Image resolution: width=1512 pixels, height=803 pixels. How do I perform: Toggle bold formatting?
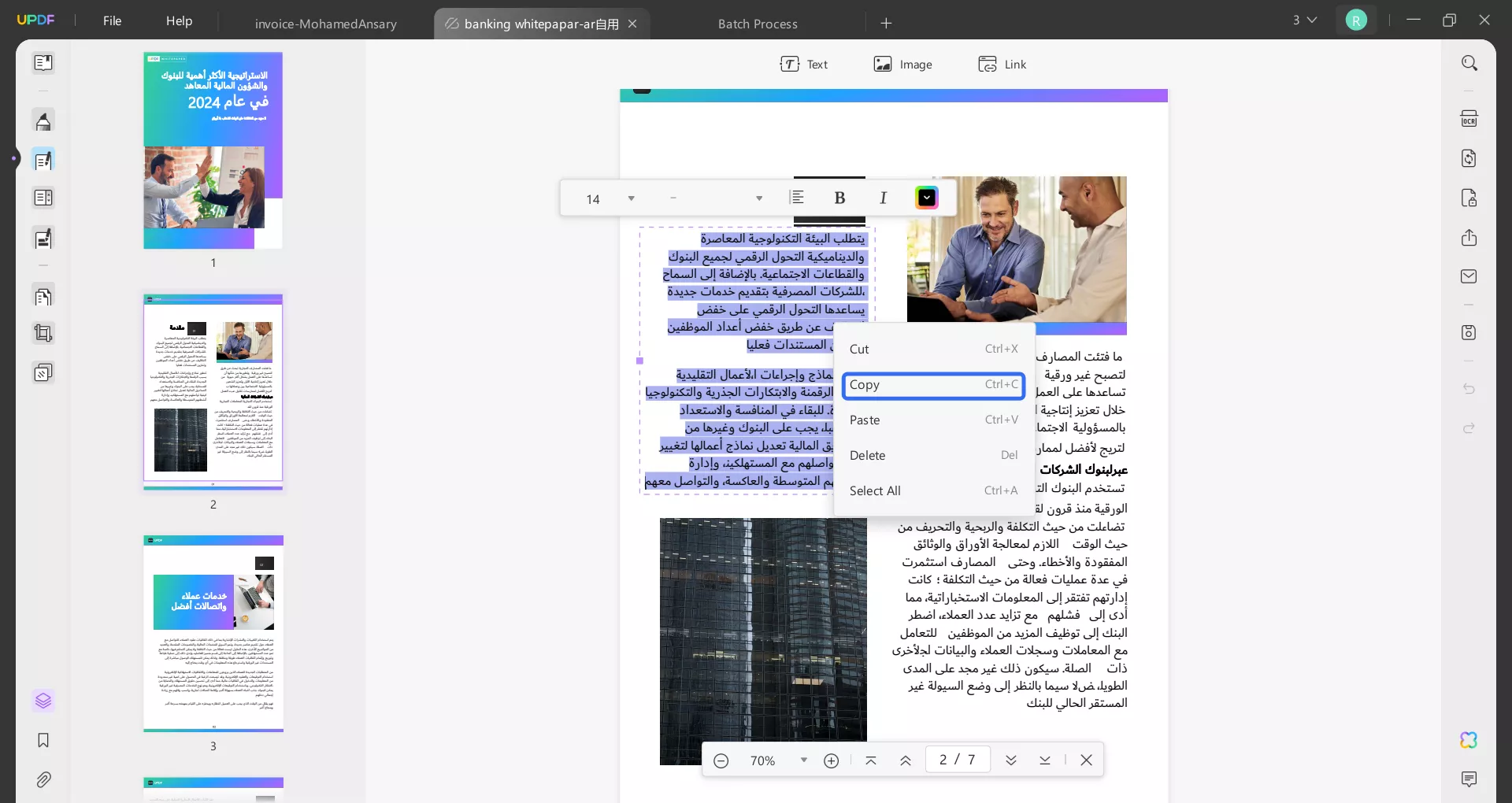839,198
